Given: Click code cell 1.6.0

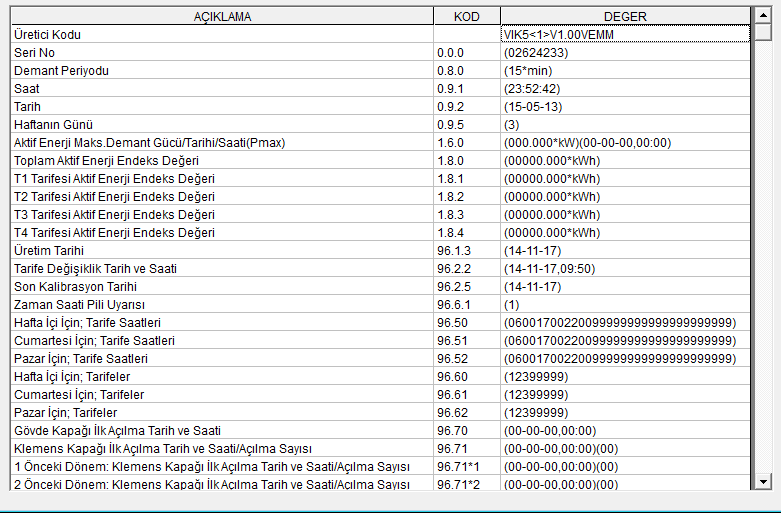Looking at the screenshot, I should (x=467, y=142).
